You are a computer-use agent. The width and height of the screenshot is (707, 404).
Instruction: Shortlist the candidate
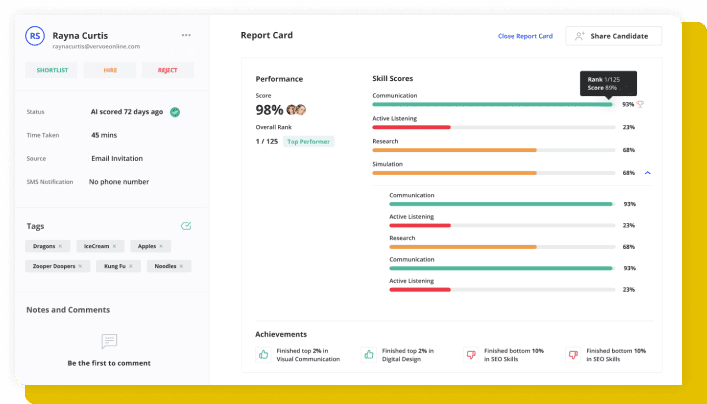[x=52, y=70]
